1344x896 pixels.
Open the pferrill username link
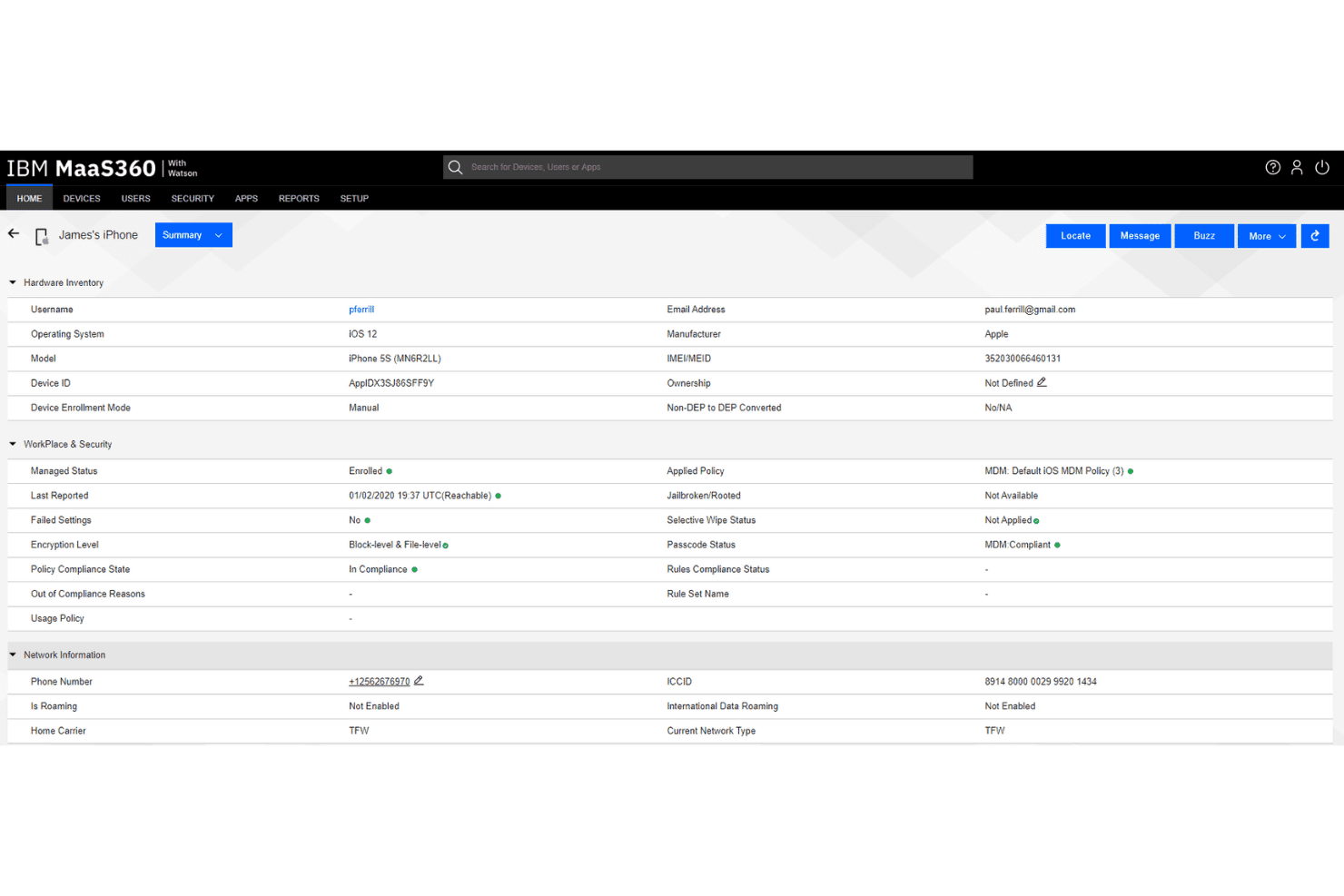coord(361,310)
